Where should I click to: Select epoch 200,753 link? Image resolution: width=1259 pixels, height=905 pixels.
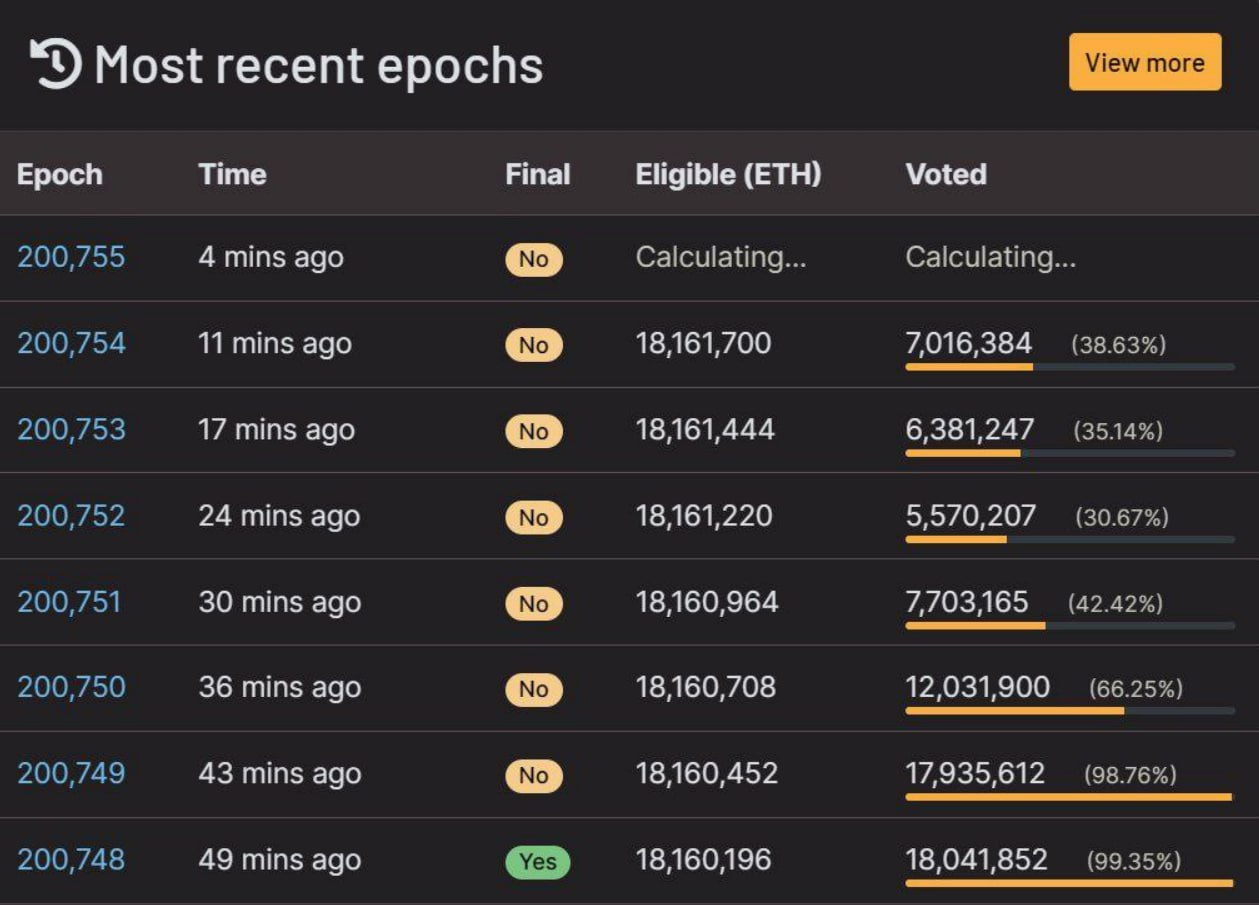[71, 429]
